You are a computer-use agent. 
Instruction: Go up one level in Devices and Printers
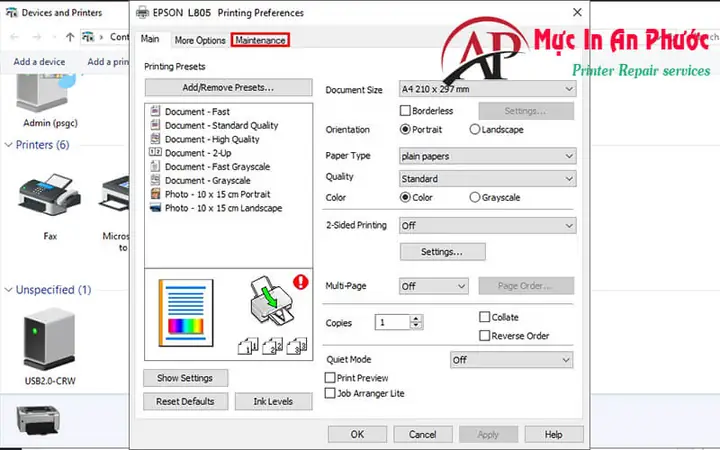[70, 37]
